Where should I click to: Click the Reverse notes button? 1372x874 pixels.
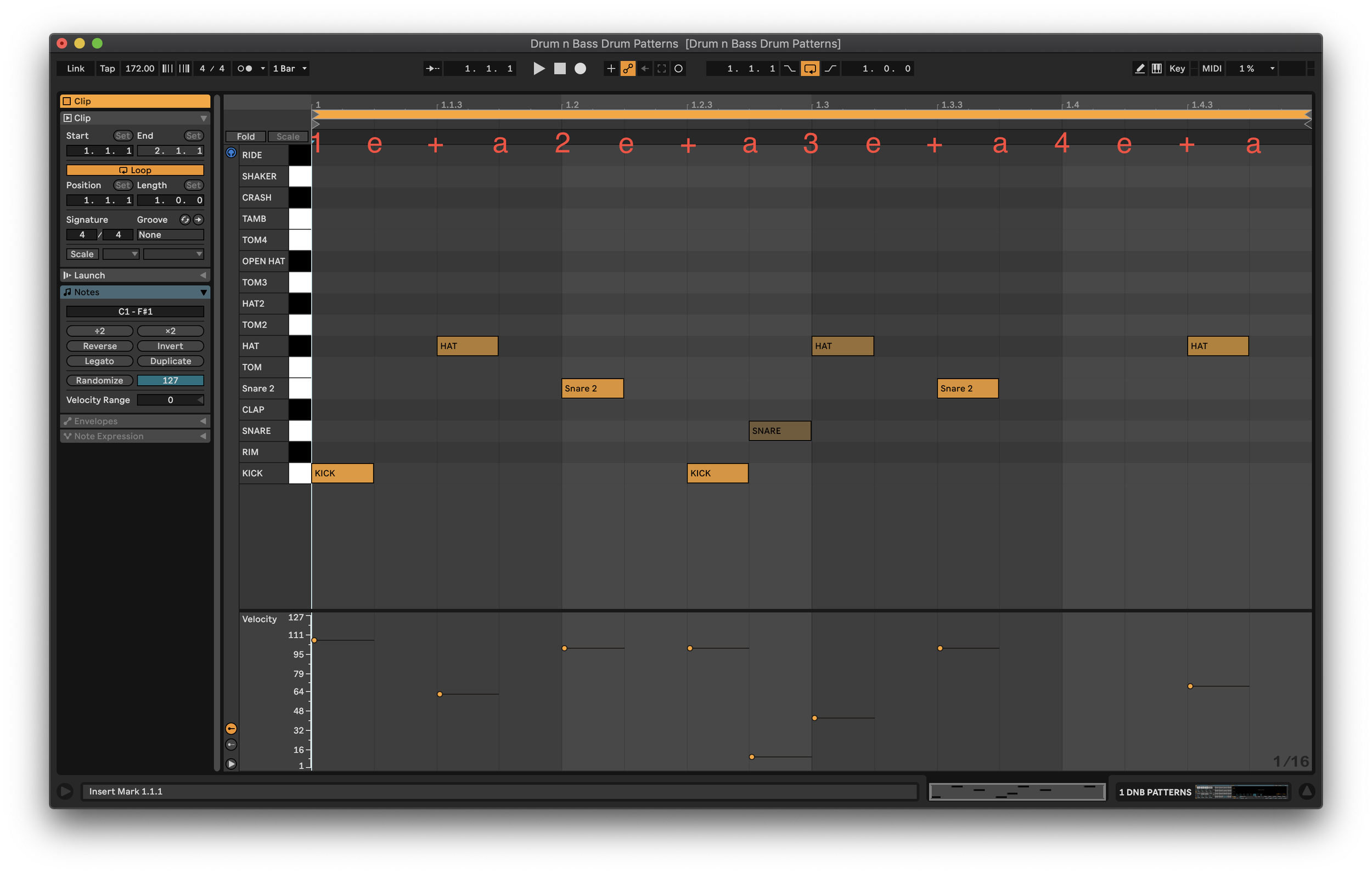point(100,346)
